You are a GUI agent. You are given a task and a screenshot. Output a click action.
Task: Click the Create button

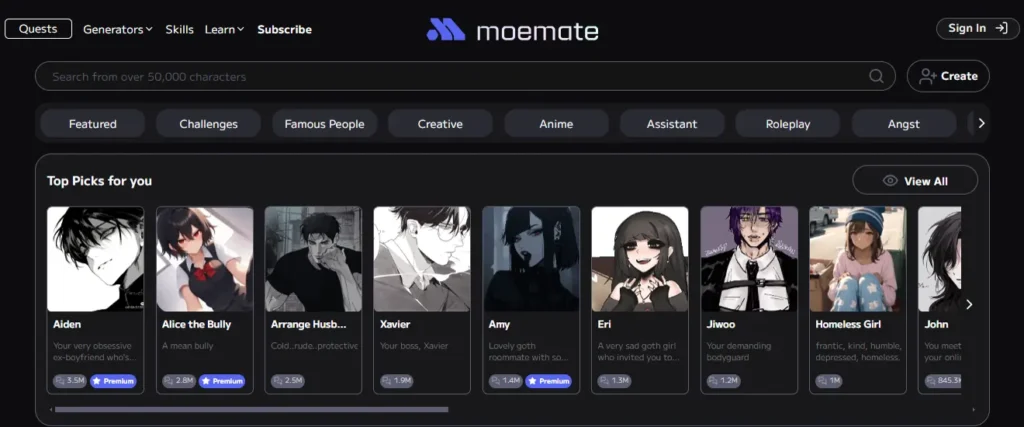[x=948, y=76]
